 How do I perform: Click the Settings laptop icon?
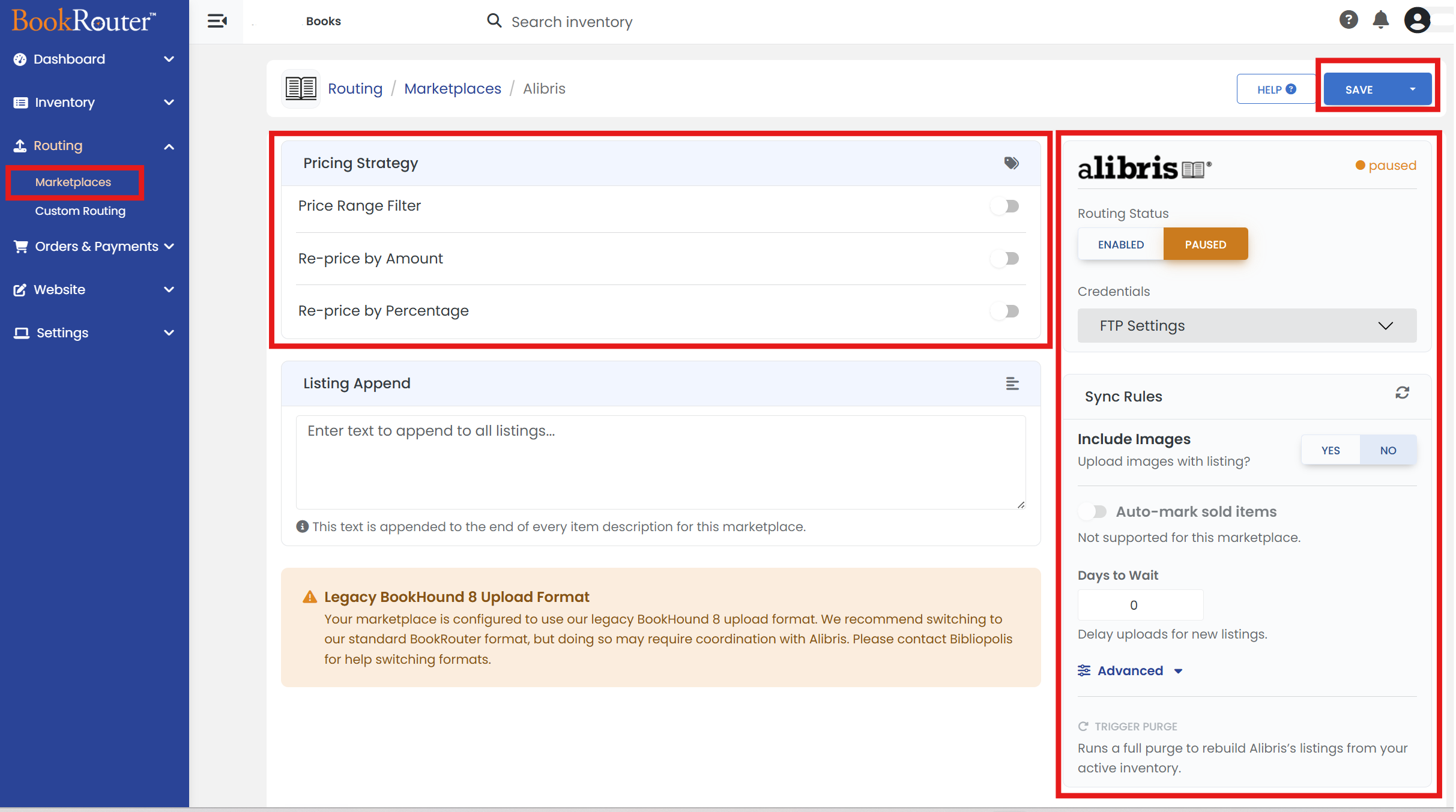[x=22, y=333]
